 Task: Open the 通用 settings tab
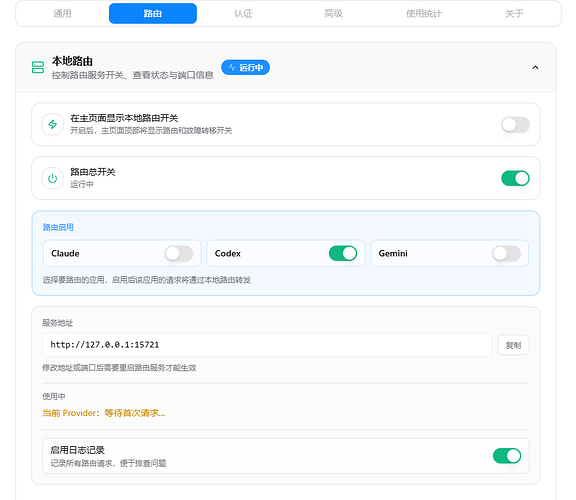[x=62, y=14]
